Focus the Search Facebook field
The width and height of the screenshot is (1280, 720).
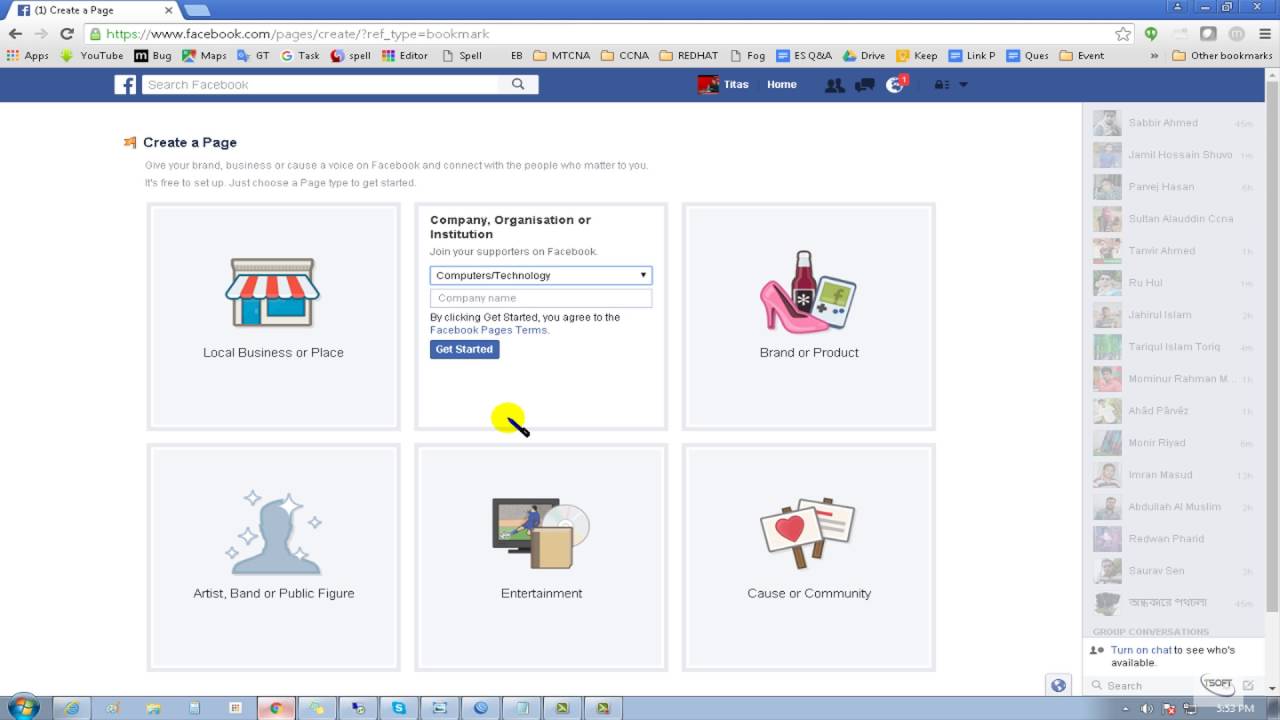coord(320,85)
